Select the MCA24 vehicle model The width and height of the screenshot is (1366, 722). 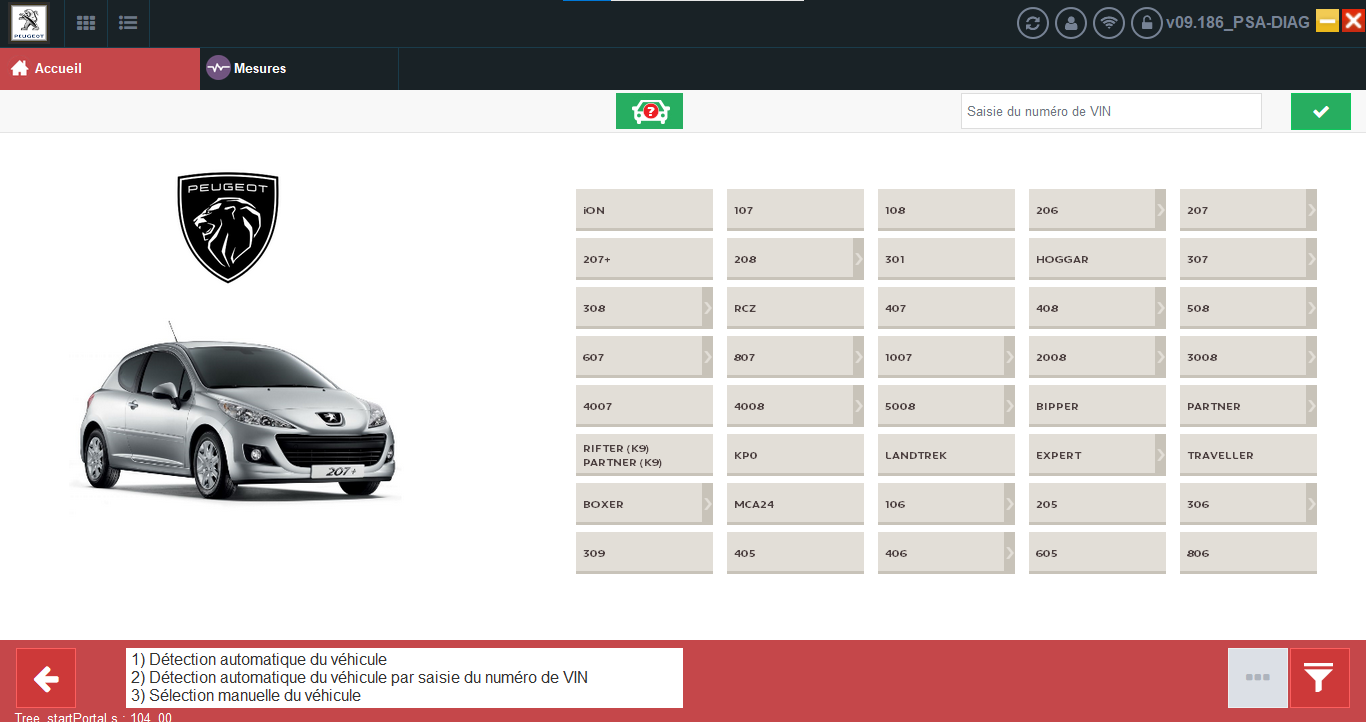tap(795, 504)
